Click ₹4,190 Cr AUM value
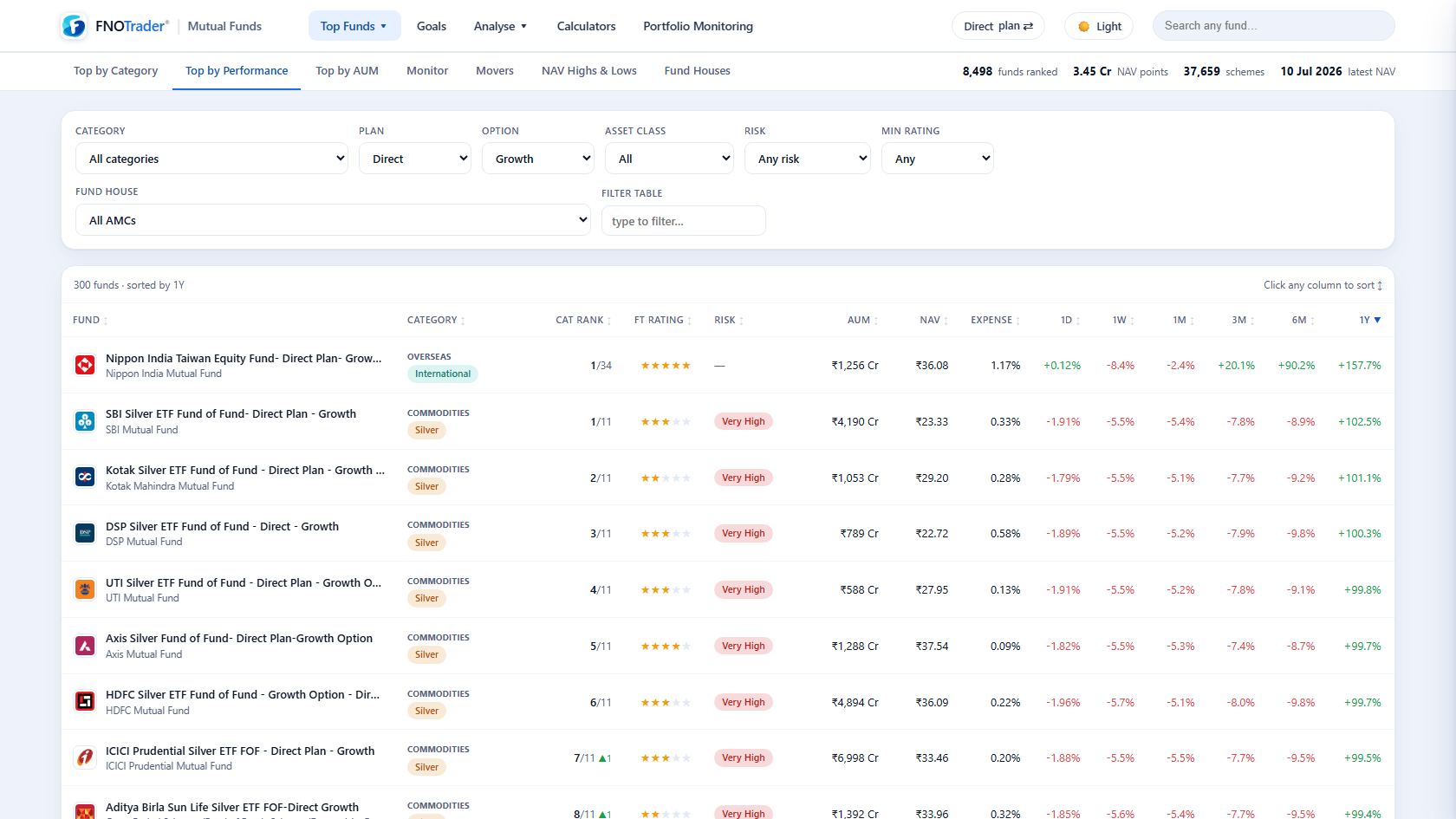The image size is (1456, 819). pyautogui.click(x=855, y=422)
